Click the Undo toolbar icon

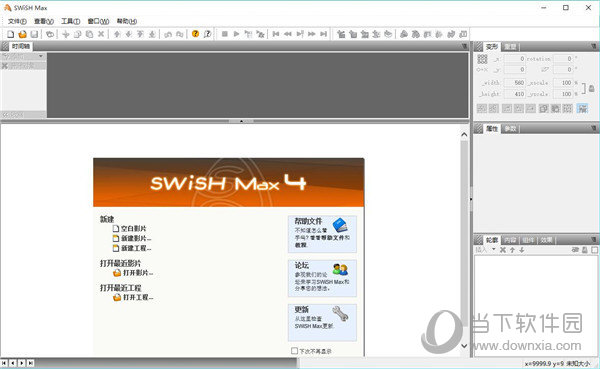click(x=168, y=34)
